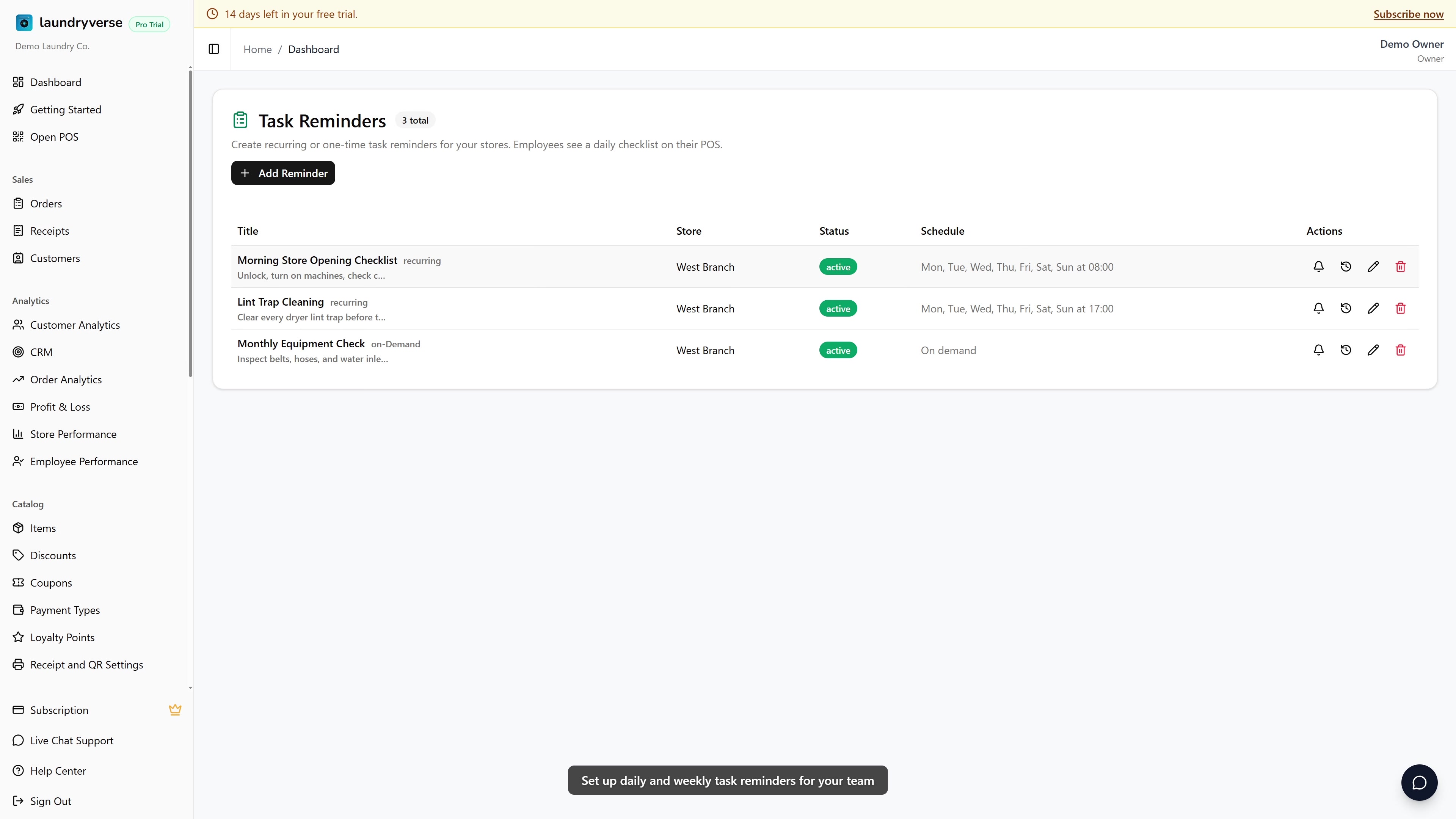Open the Demo Owner profile
Image resolution: width=1456 pixels, height=819 pixels.
tap(1411, 50)
